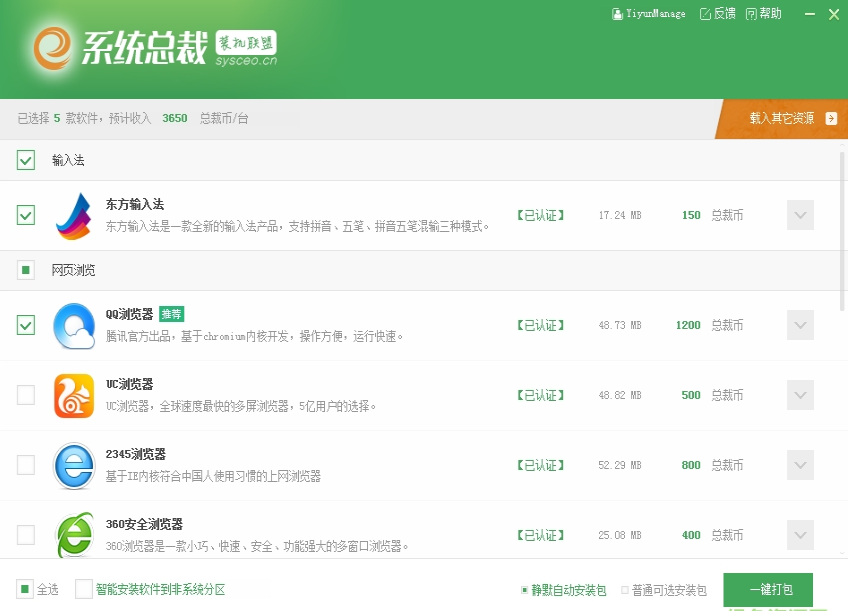Open the 反馈 feedback link
This screenshot has height=611, width=850.
click(718, 14)
